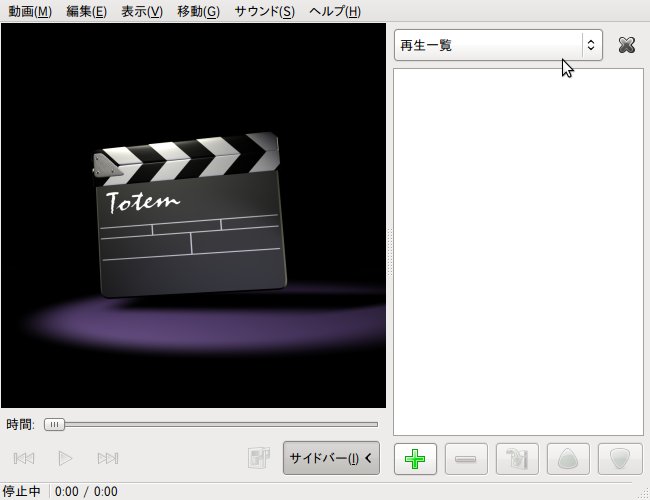This screenshot has width=650, height=500.
Task: Skip to the previous track
Action: point(24,458)
